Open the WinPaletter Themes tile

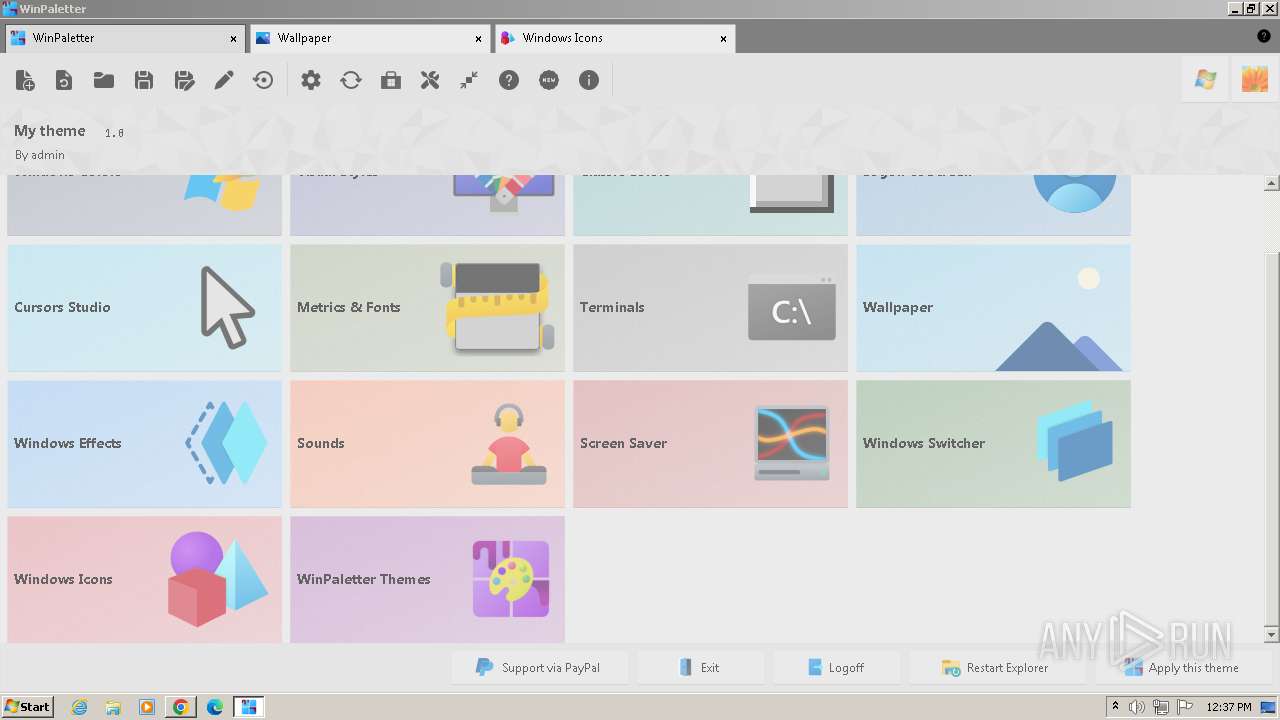point(427,580)
